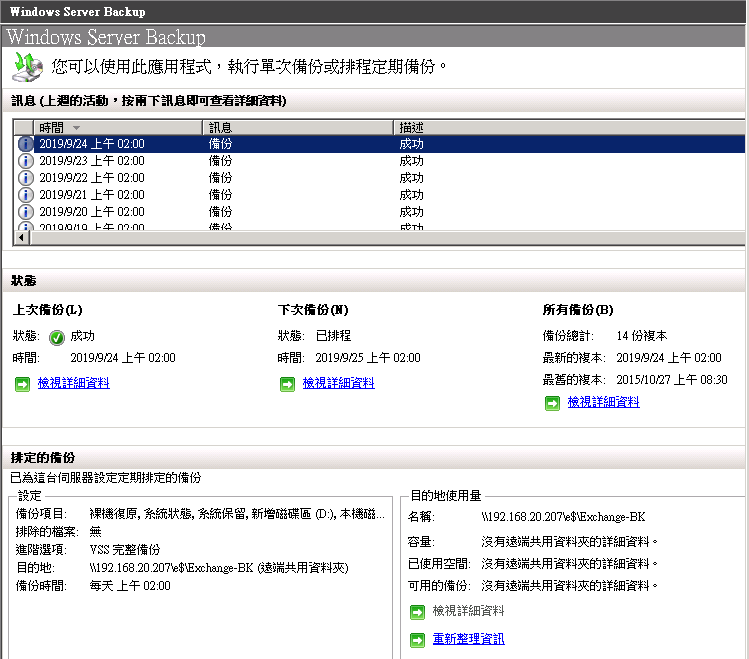Screen dimensions: 749x659
Task: Click info icon of 2019/9/22 backup row
Action: (26, 178)
